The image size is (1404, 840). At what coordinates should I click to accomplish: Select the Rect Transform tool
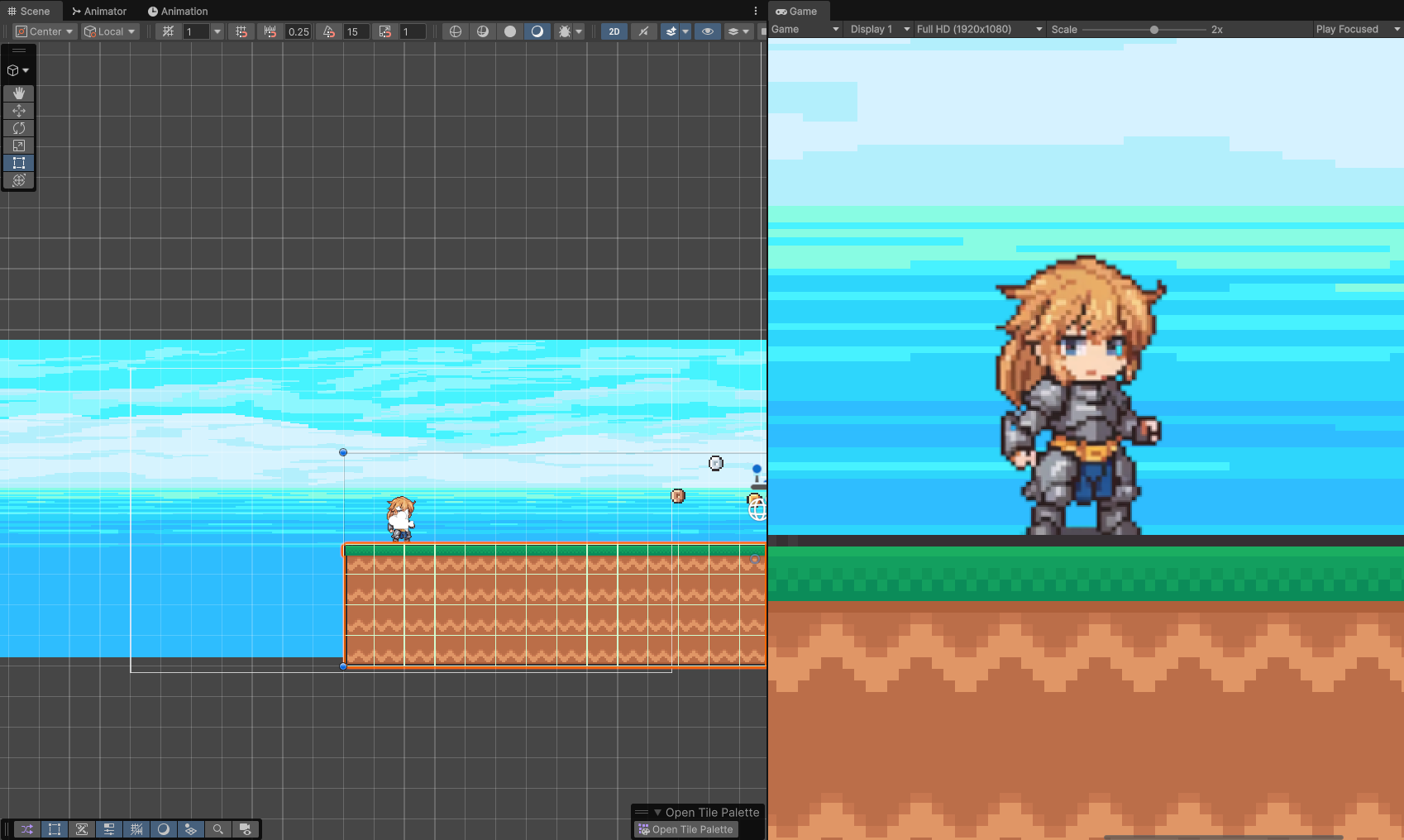19,163
